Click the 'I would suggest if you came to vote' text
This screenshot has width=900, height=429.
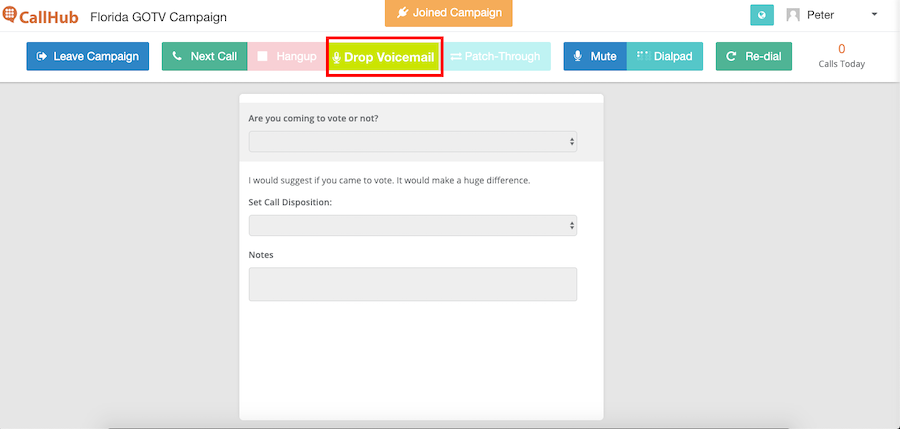click(389, 180)
